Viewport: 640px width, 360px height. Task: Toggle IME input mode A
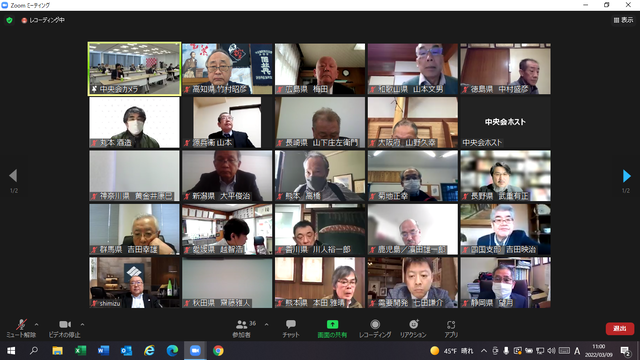(x=577, y=351)
